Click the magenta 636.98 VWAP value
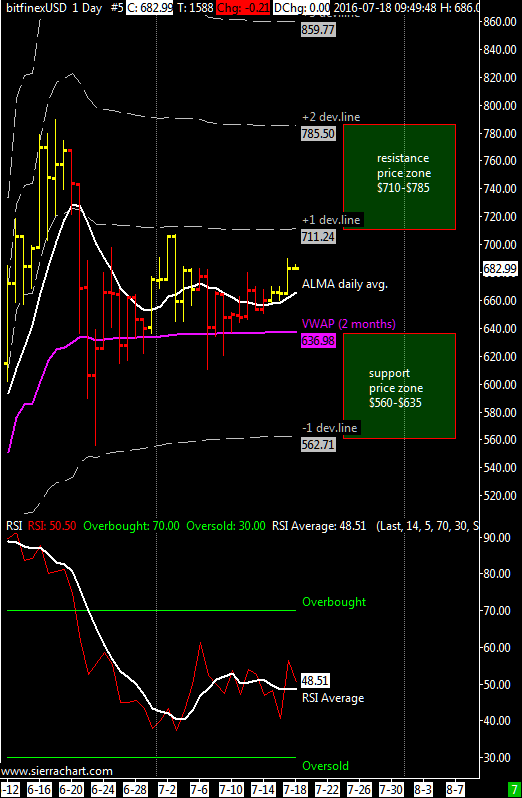 (318, 340)
